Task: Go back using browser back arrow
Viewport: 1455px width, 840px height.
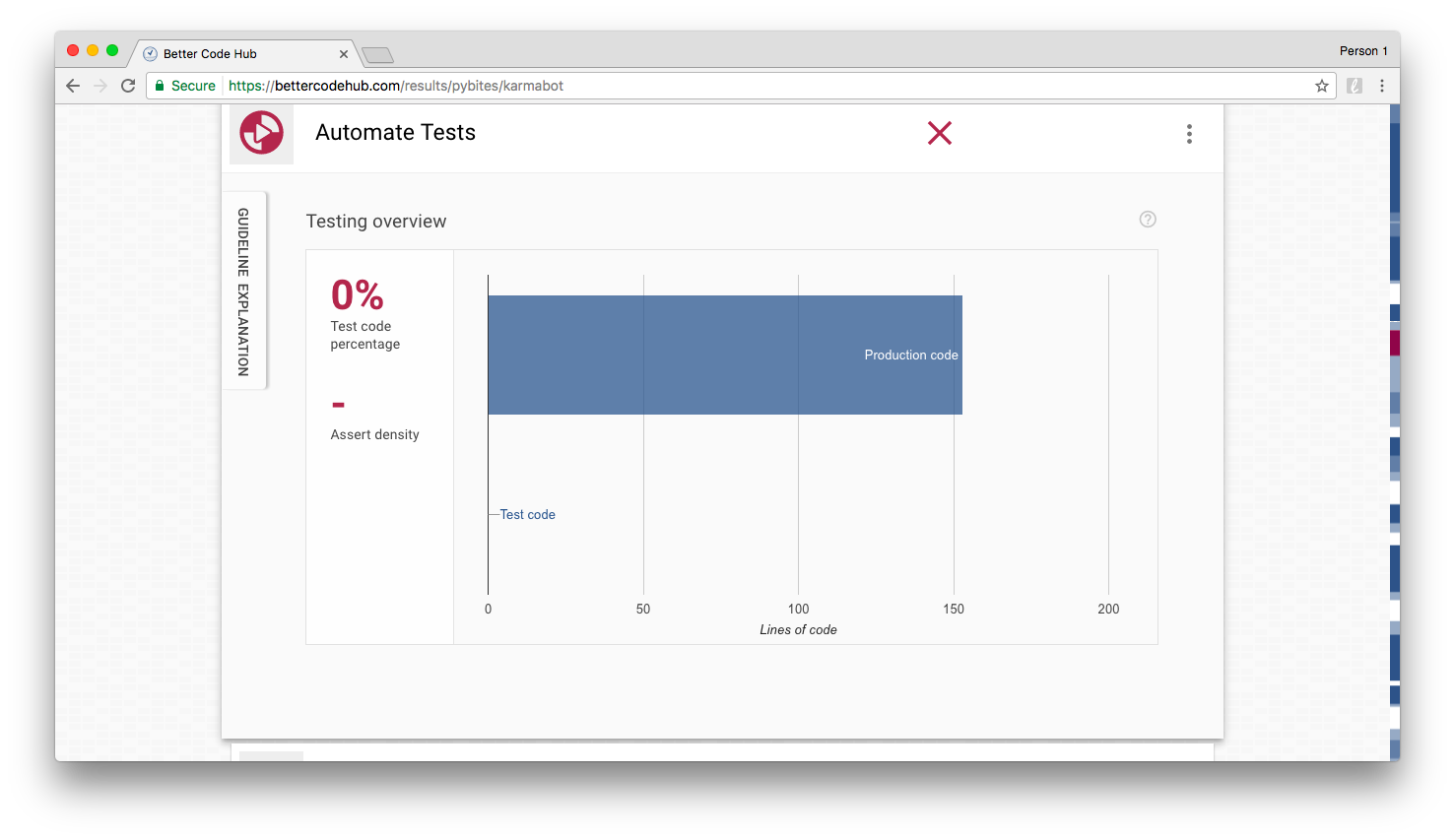Action: point(73,86)
